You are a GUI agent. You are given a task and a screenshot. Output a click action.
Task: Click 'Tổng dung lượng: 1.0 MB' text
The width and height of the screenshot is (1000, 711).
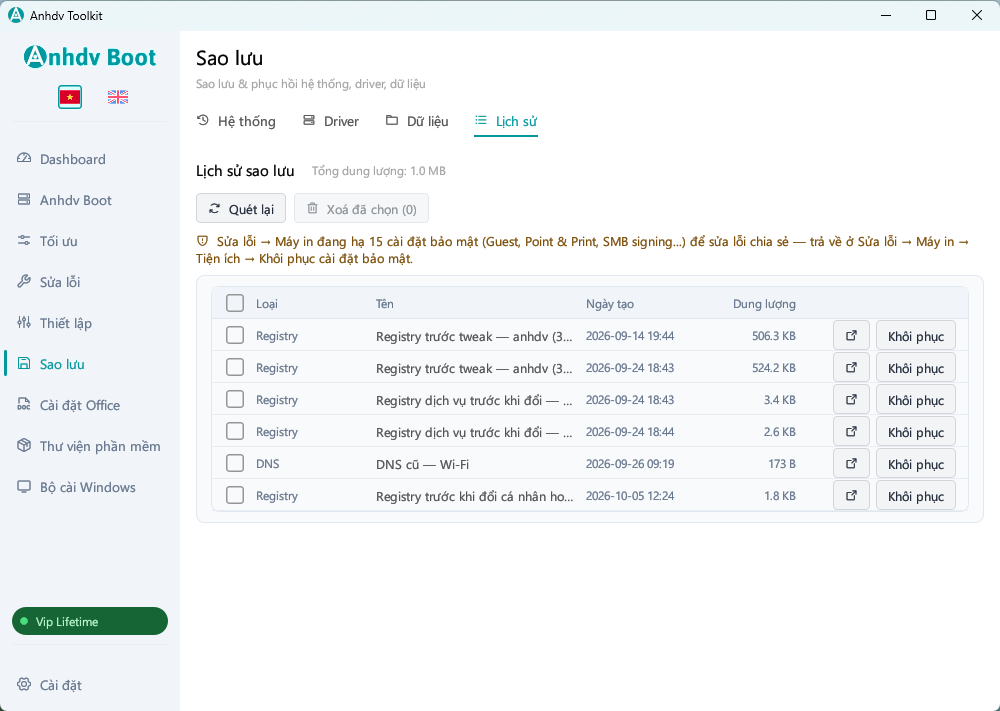click(379, 171)
